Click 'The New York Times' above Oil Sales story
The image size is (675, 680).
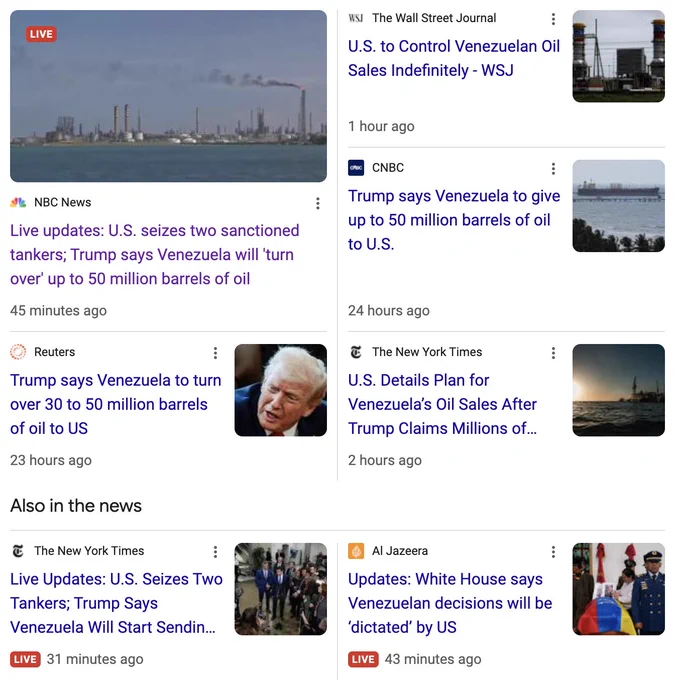click(x=427, y=352)
